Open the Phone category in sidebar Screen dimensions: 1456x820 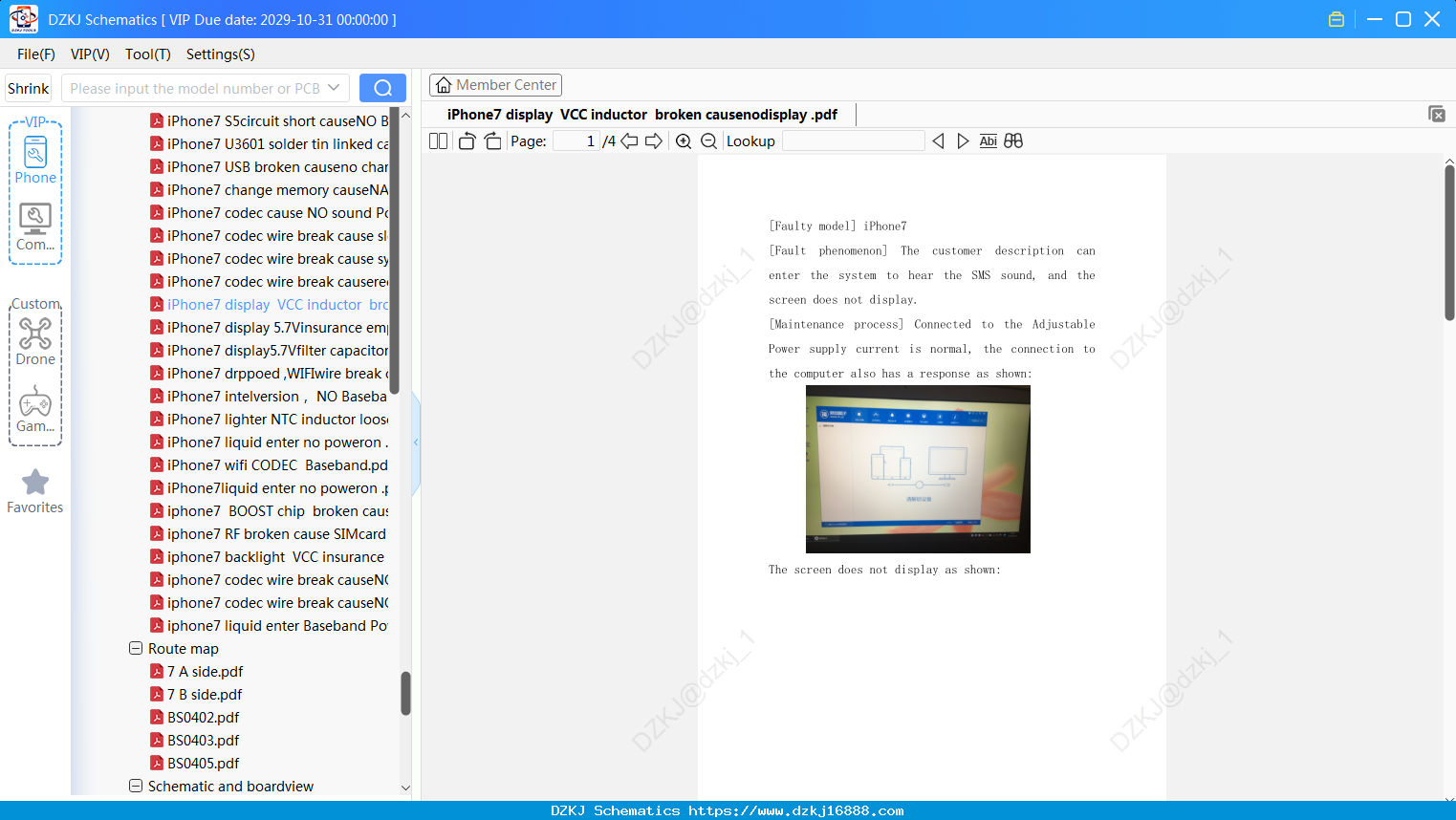[35, 160]
